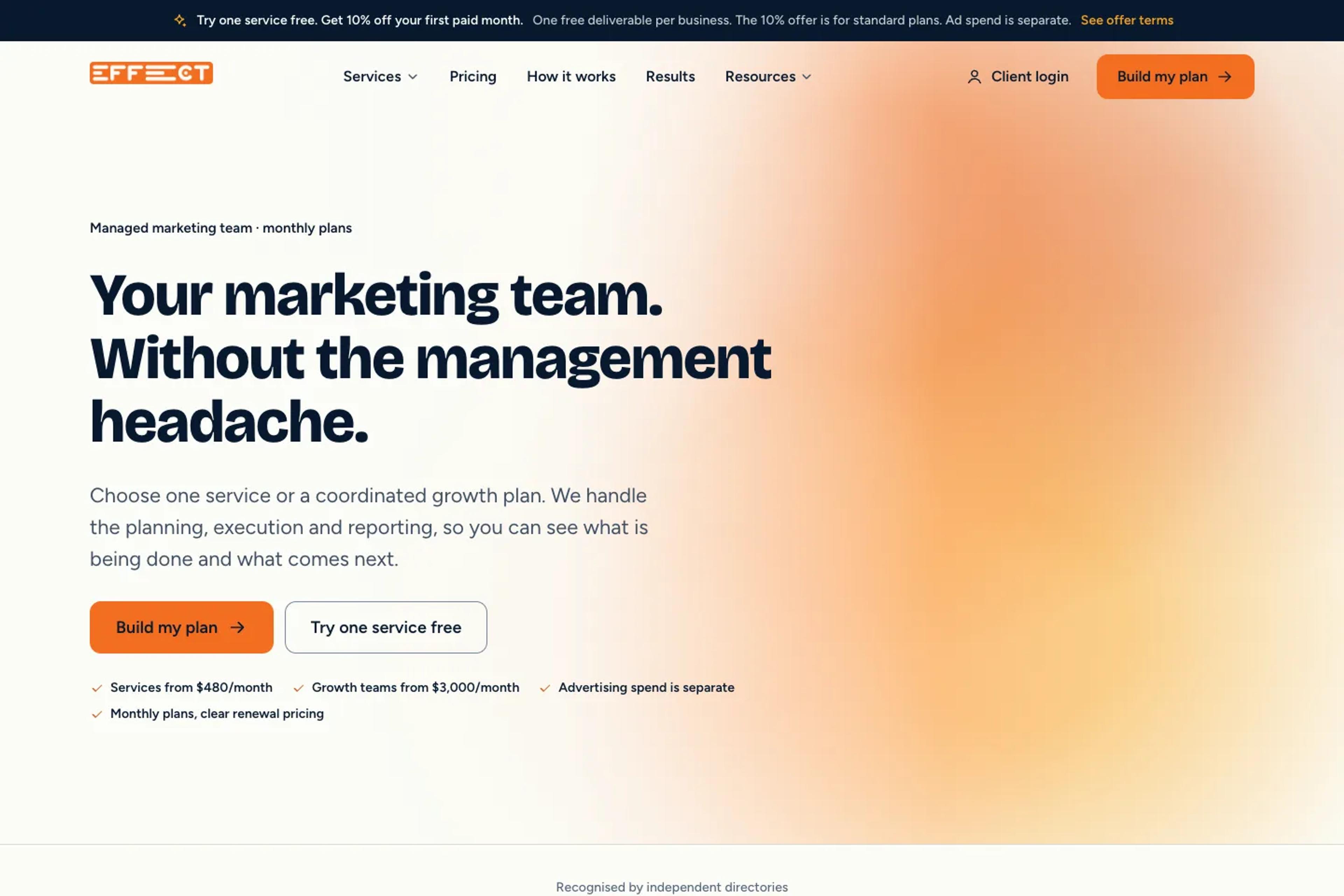Click the hero Build my plan button
This screenshot has height=896, width=1344.
coord(182,628)
